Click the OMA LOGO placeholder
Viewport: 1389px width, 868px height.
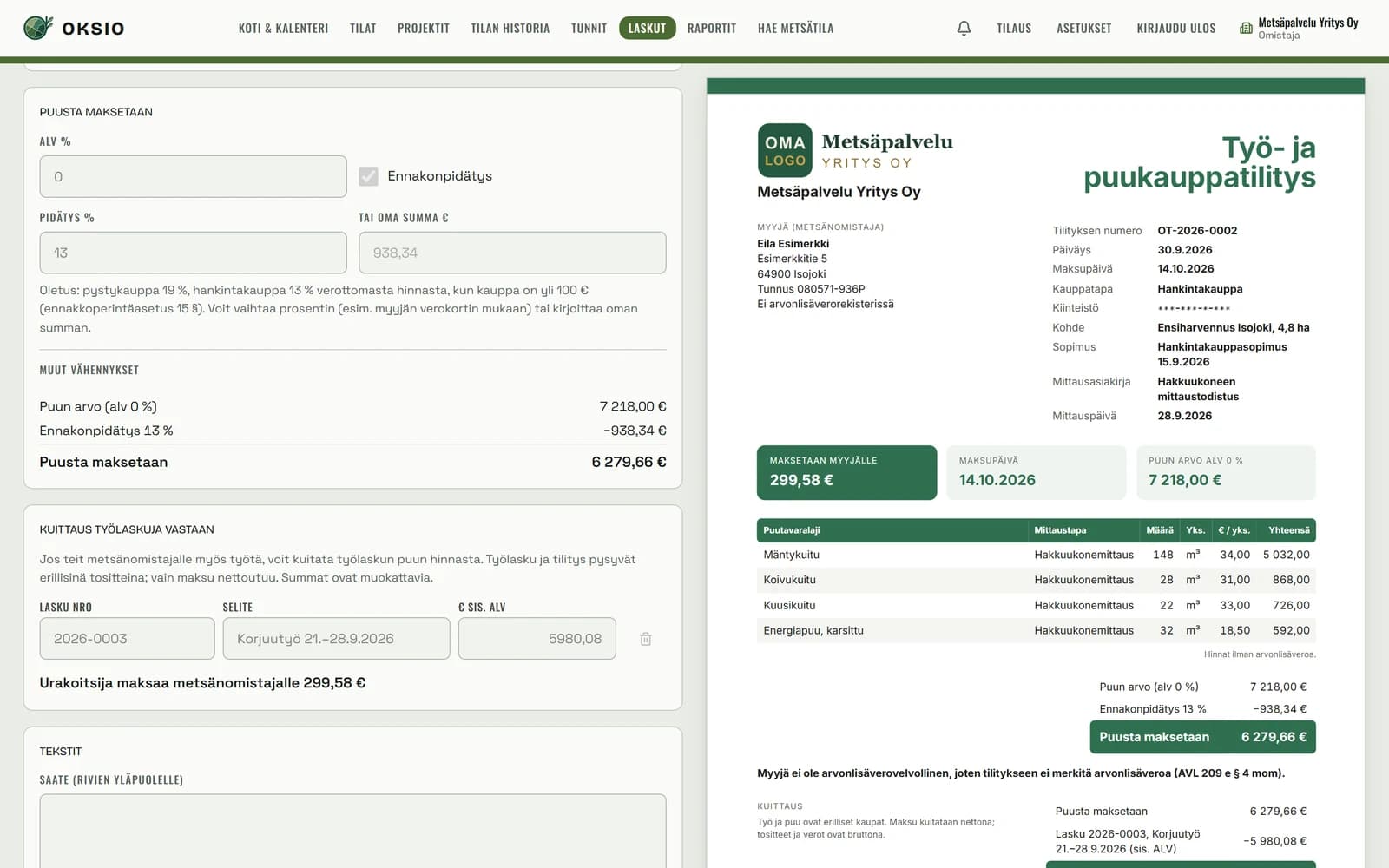(785, 150)
